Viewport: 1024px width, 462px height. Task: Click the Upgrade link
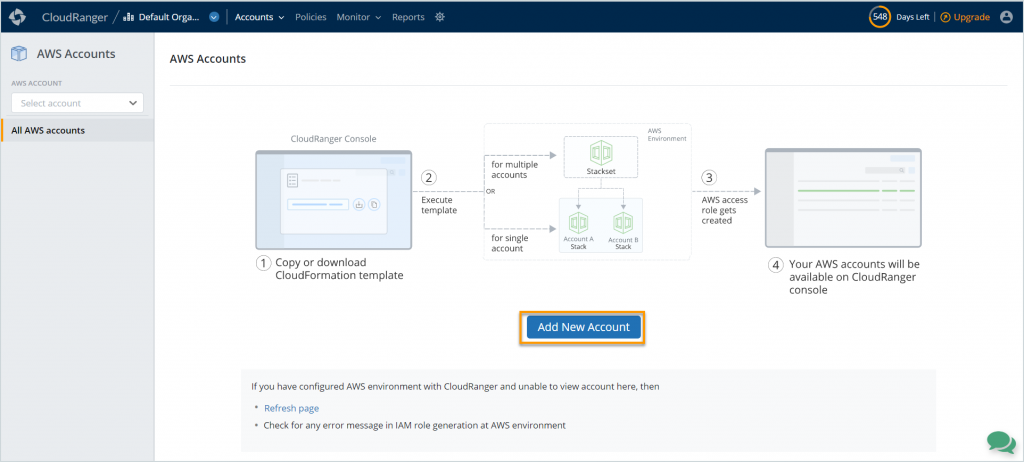(x=971, y=17)
